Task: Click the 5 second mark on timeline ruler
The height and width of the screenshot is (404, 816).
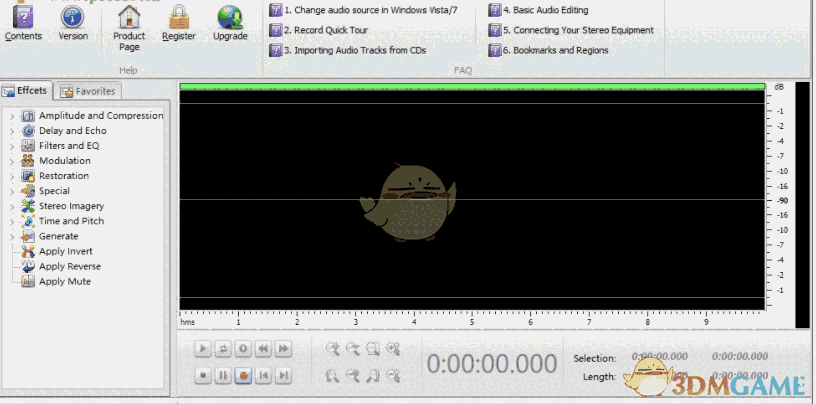Action: (x=472, y=322)
